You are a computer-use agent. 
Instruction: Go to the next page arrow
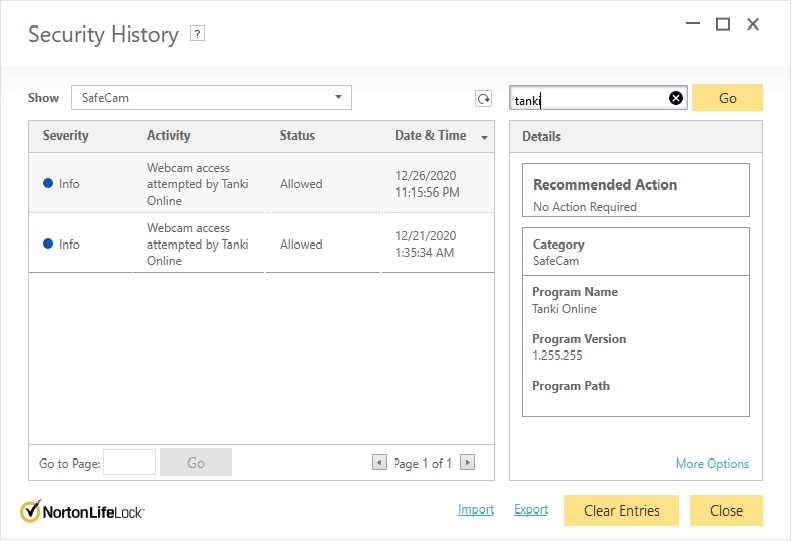point(467,462)
